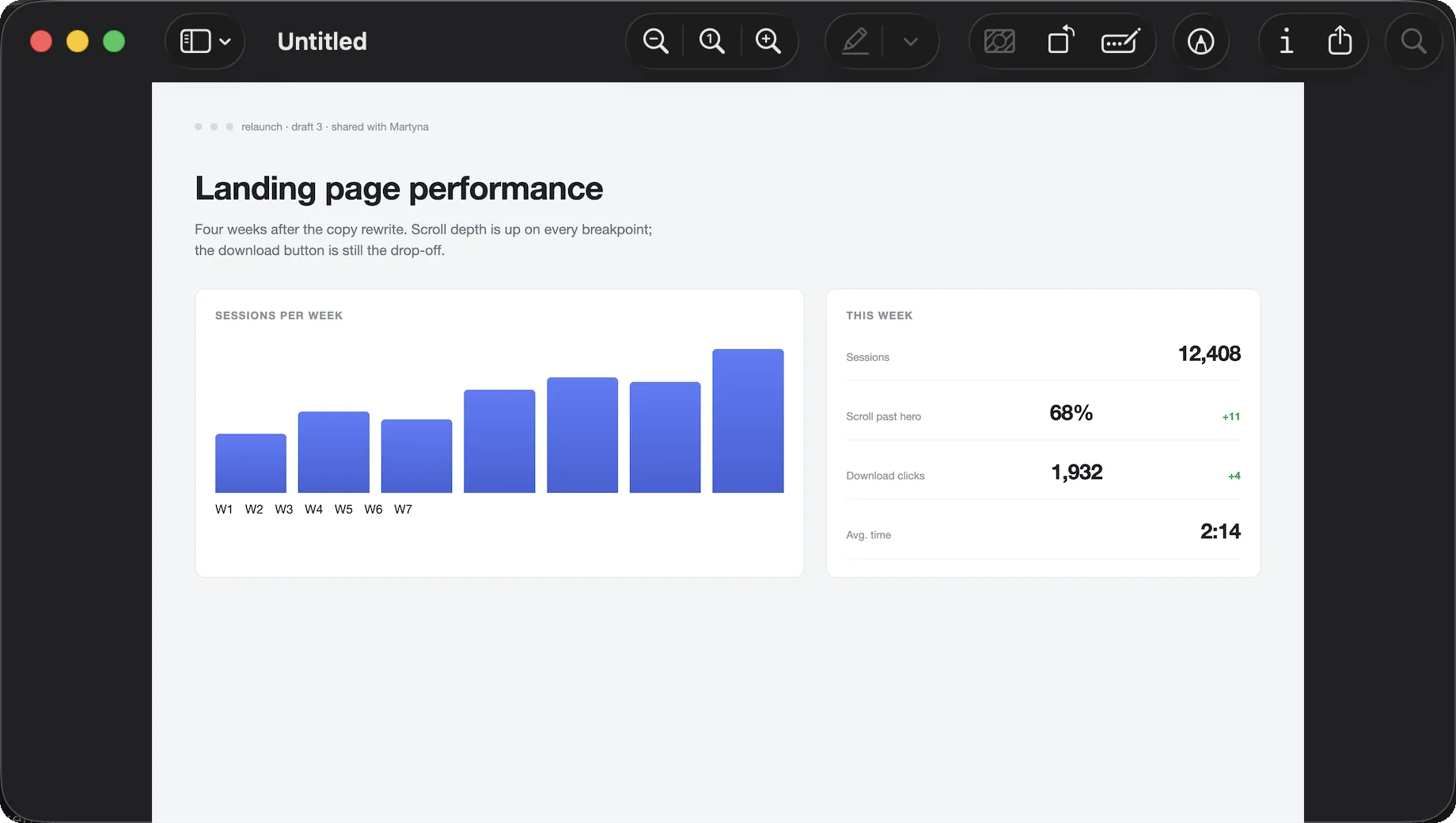Click the 1,932 download clicks value
Viewport: 1456px width, 823px height.
point(1076,472)
